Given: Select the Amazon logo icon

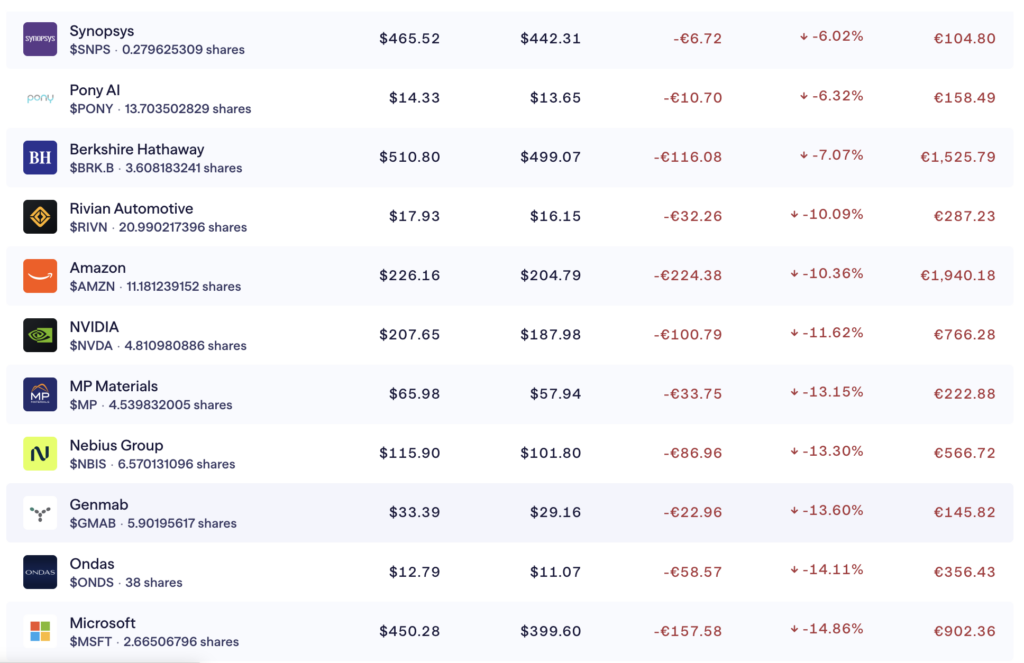Looking at the screenshot, I should tap(40, 276).
